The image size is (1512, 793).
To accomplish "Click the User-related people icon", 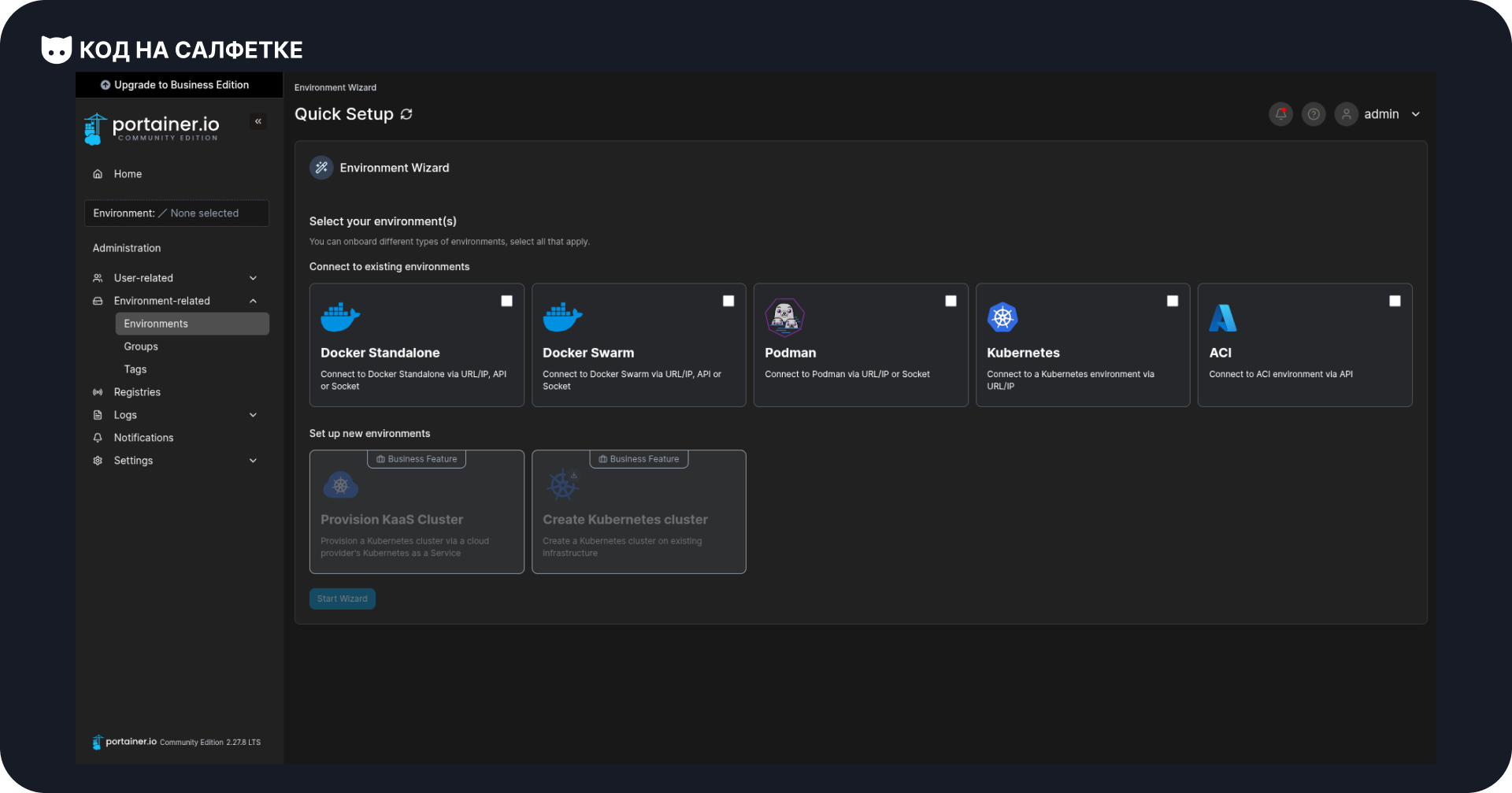I will [x=98, y=278].
